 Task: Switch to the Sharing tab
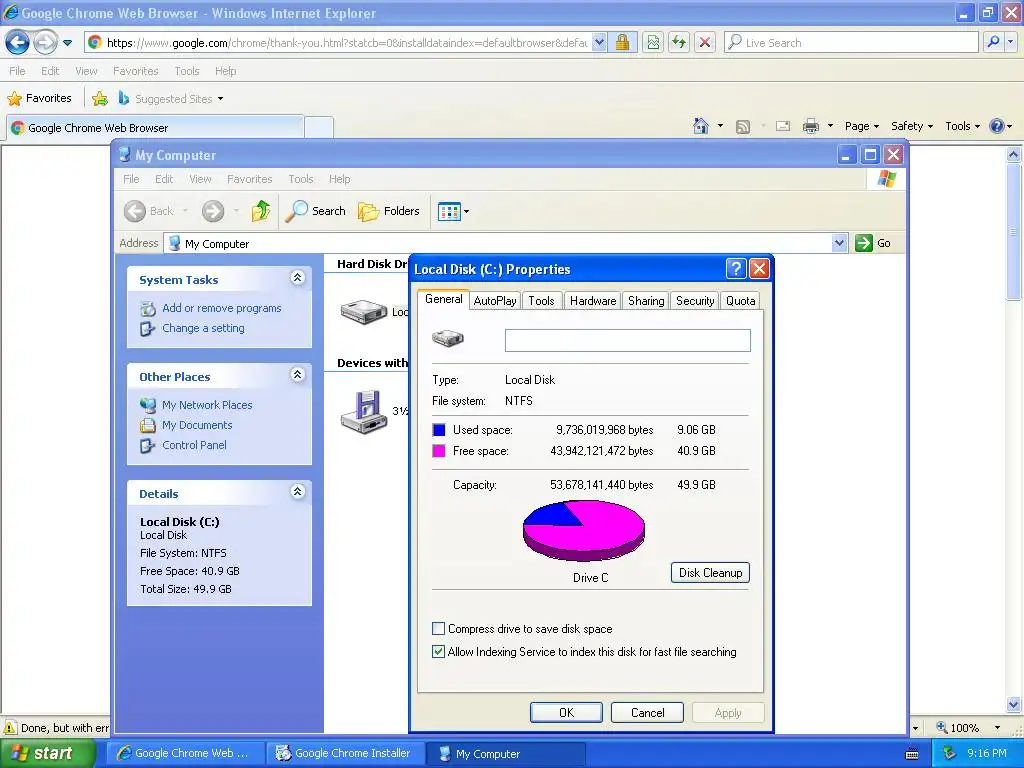pos(646,300)
